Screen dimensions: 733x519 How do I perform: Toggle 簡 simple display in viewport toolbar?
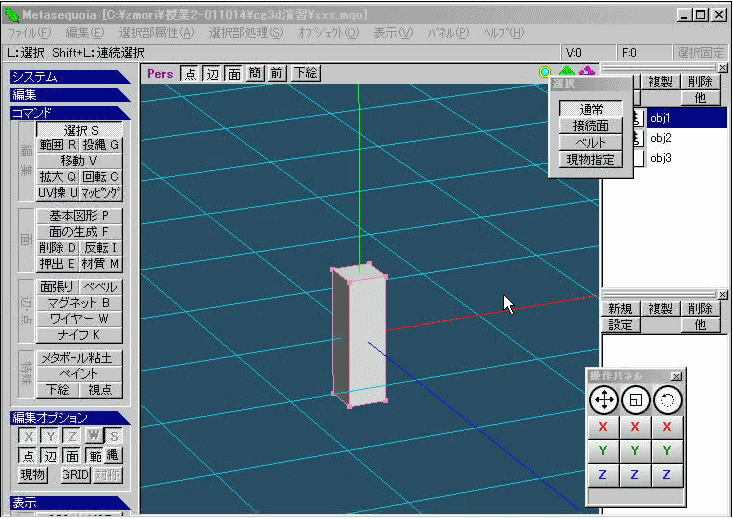coord(255,73)
